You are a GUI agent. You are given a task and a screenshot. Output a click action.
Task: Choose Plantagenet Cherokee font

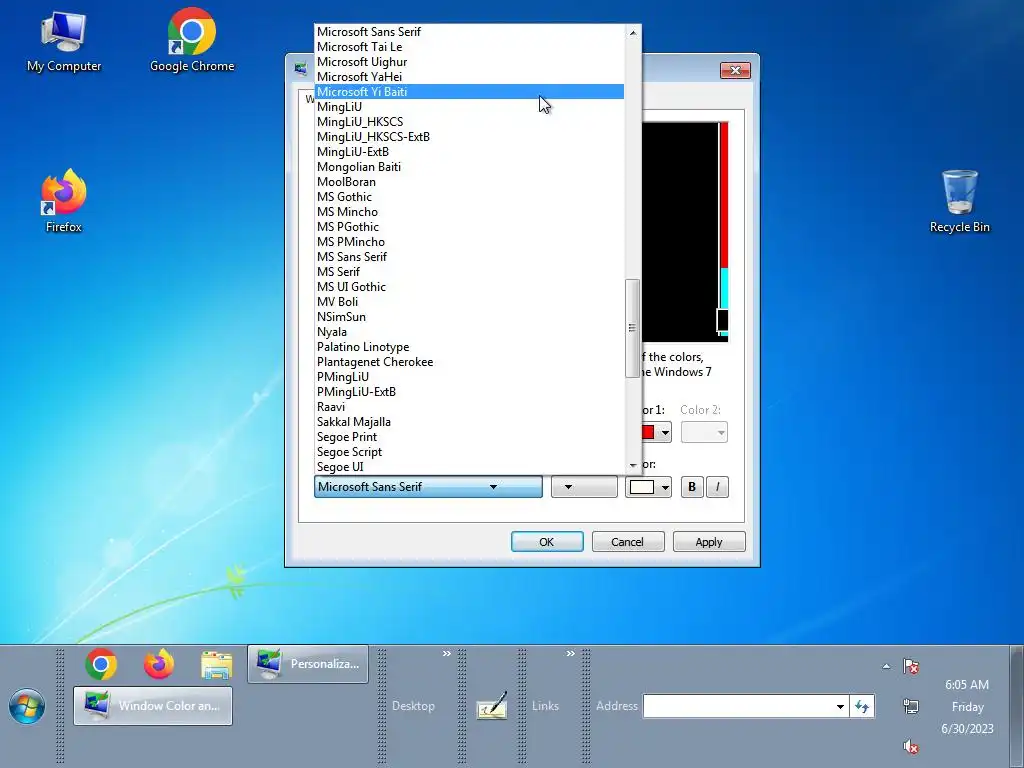tap(469, 362)
